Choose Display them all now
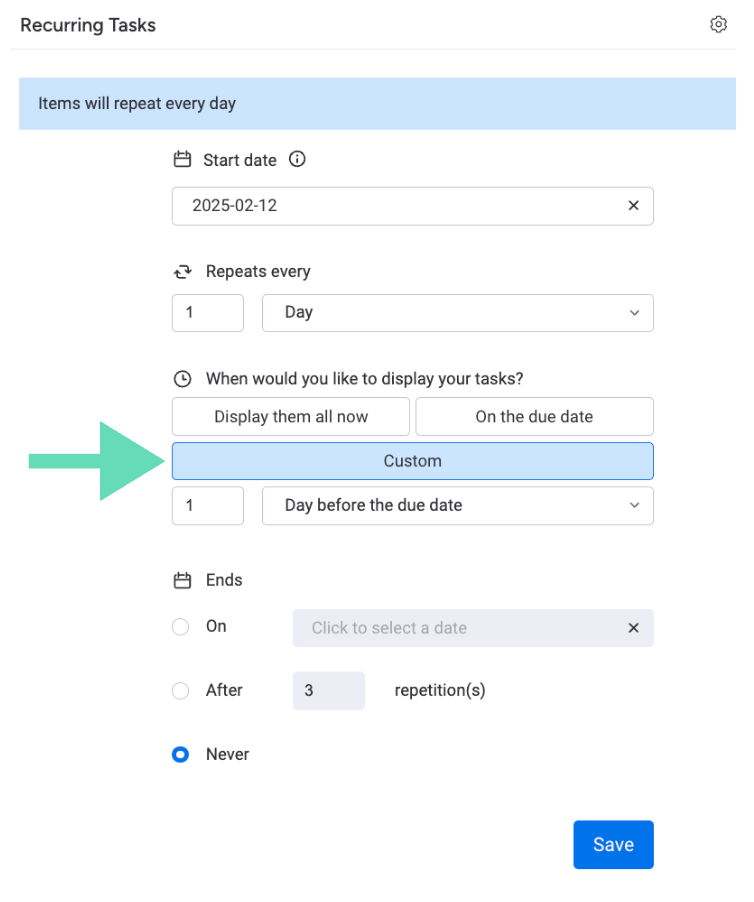 [290, 416]
